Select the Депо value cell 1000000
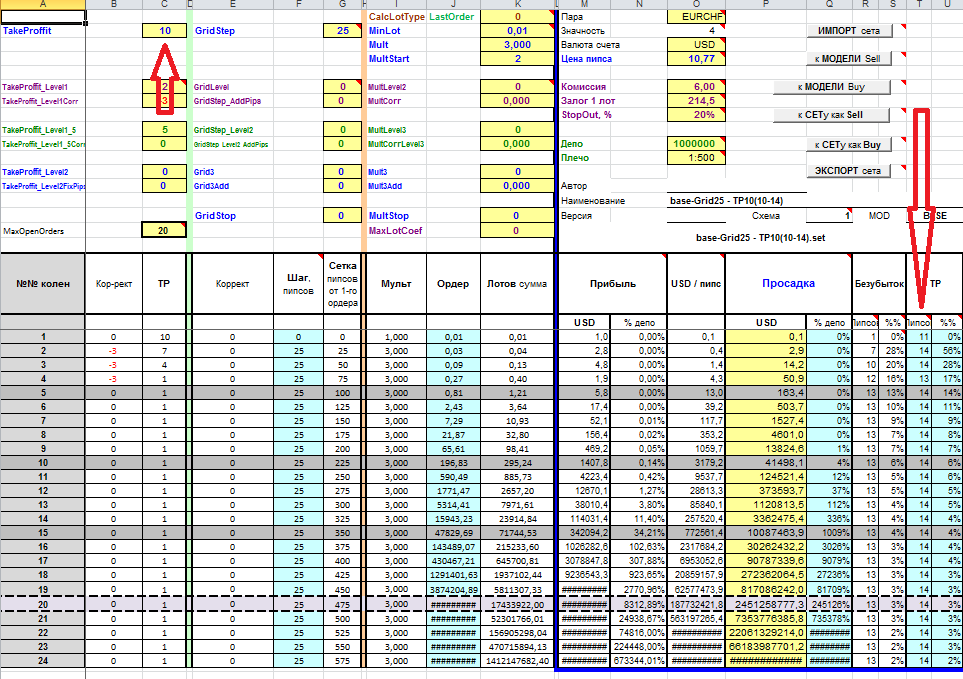The image size is (963, 679). [x=696, y=144]
